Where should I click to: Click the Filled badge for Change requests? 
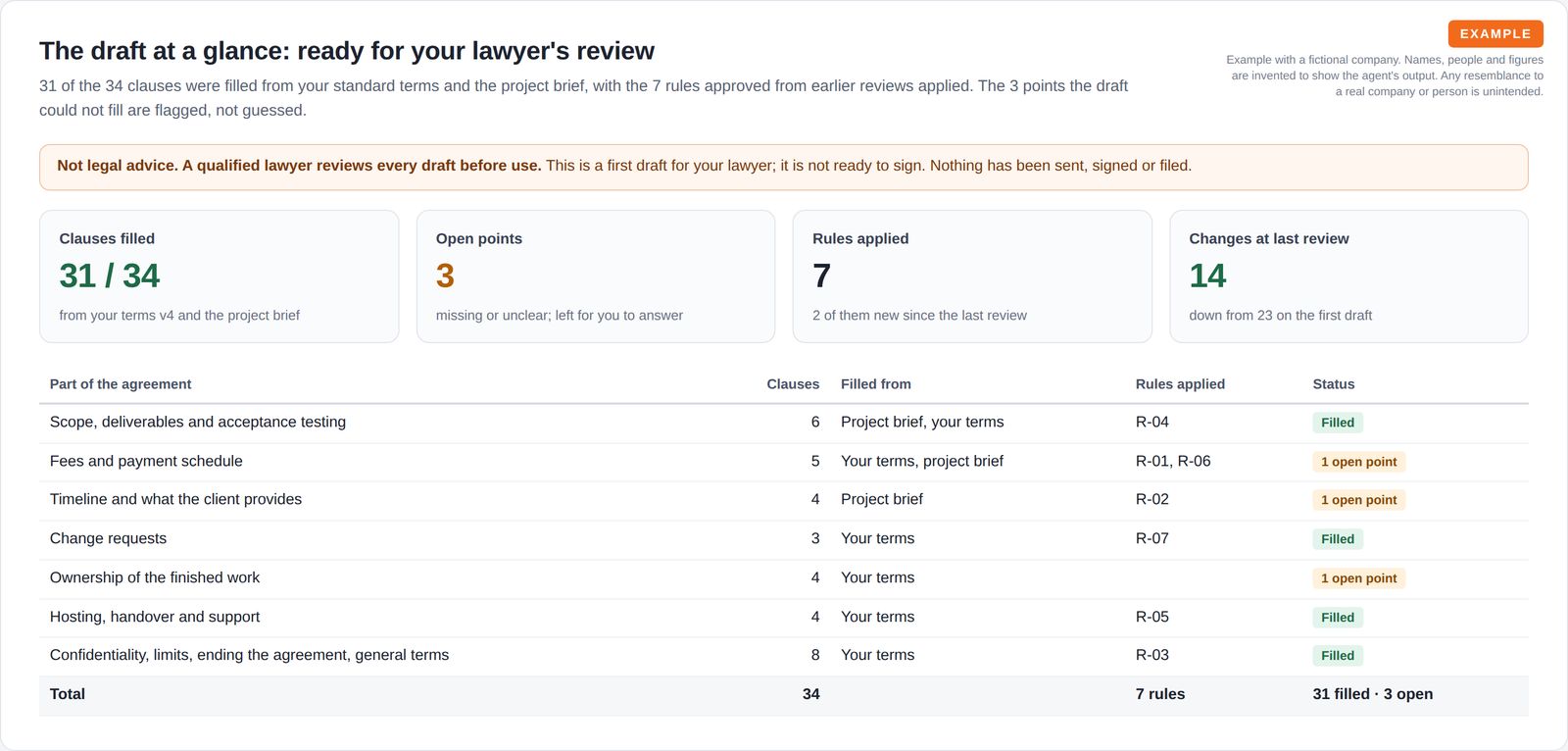pos(1338,539)
